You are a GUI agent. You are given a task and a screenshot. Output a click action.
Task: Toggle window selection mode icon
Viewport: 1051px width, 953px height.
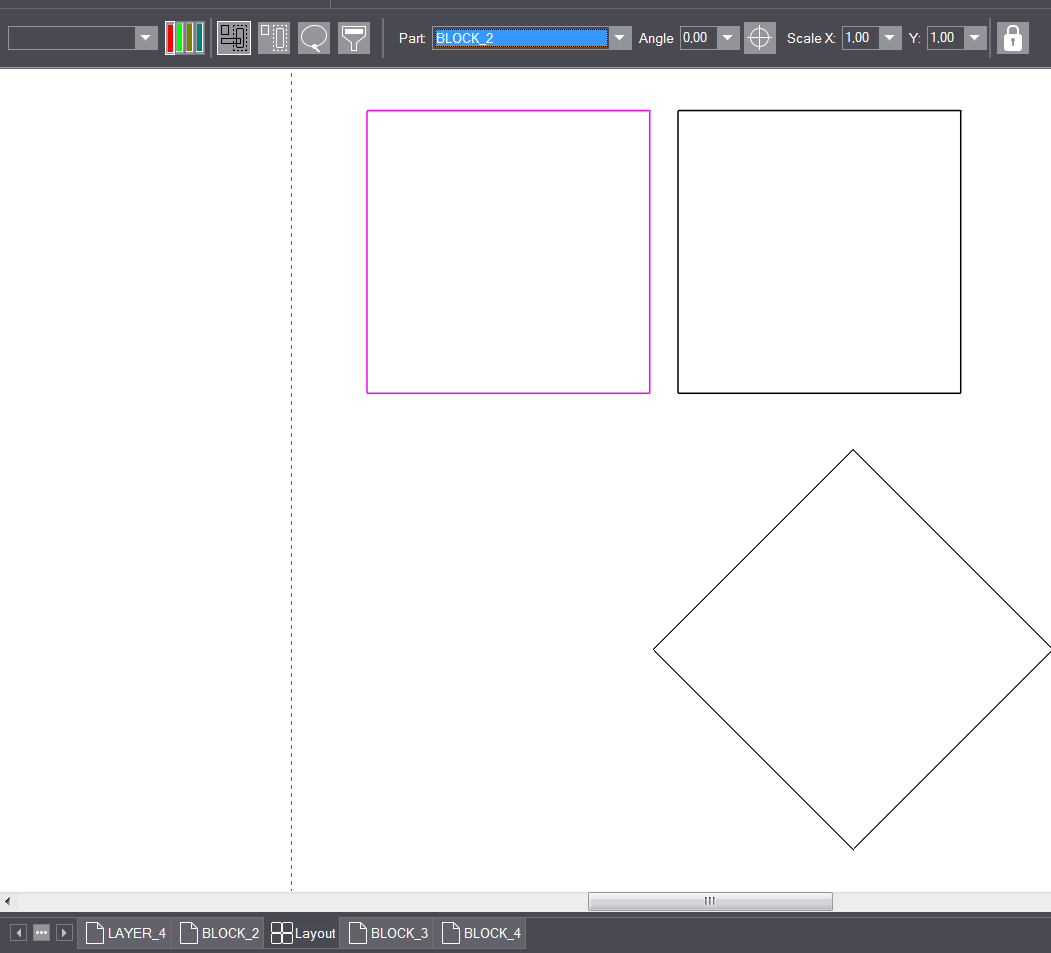click(274, 38)
